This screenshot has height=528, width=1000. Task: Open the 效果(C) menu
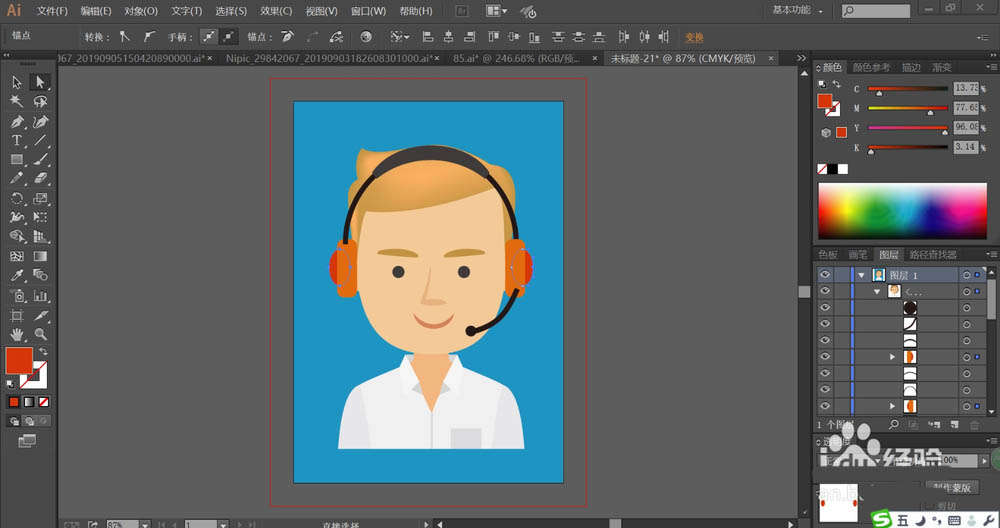(276, 11)
